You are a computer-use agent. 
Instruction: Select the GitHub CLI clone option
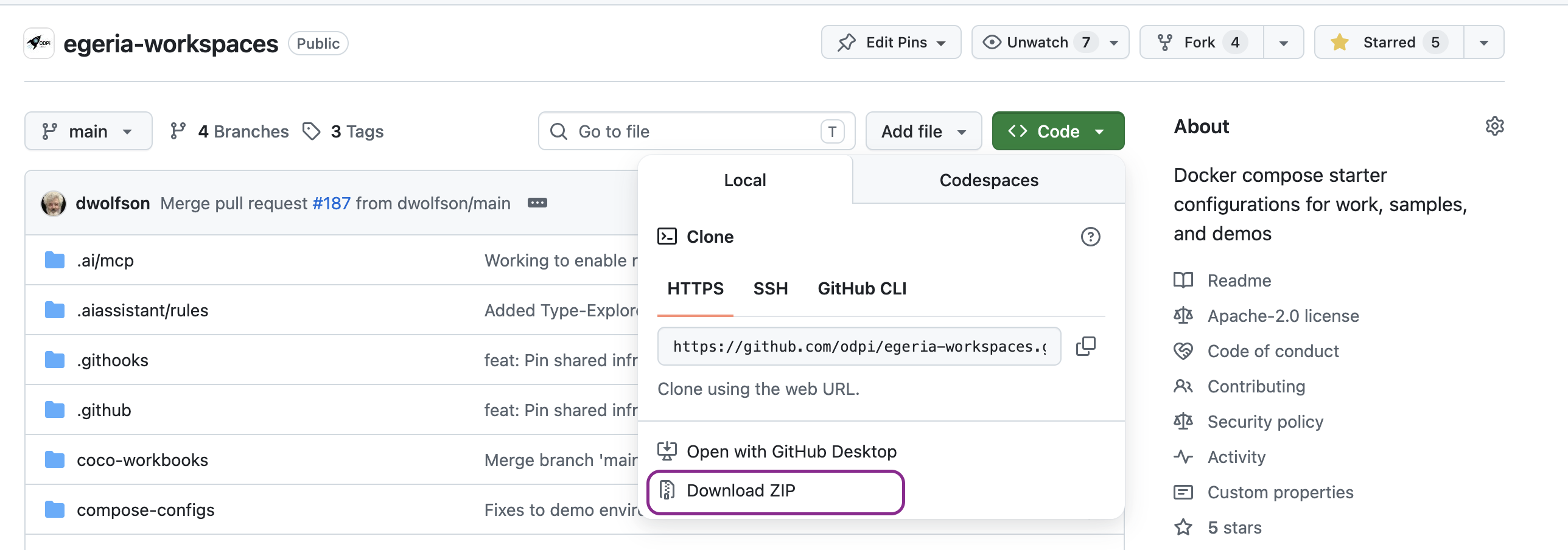862,288
